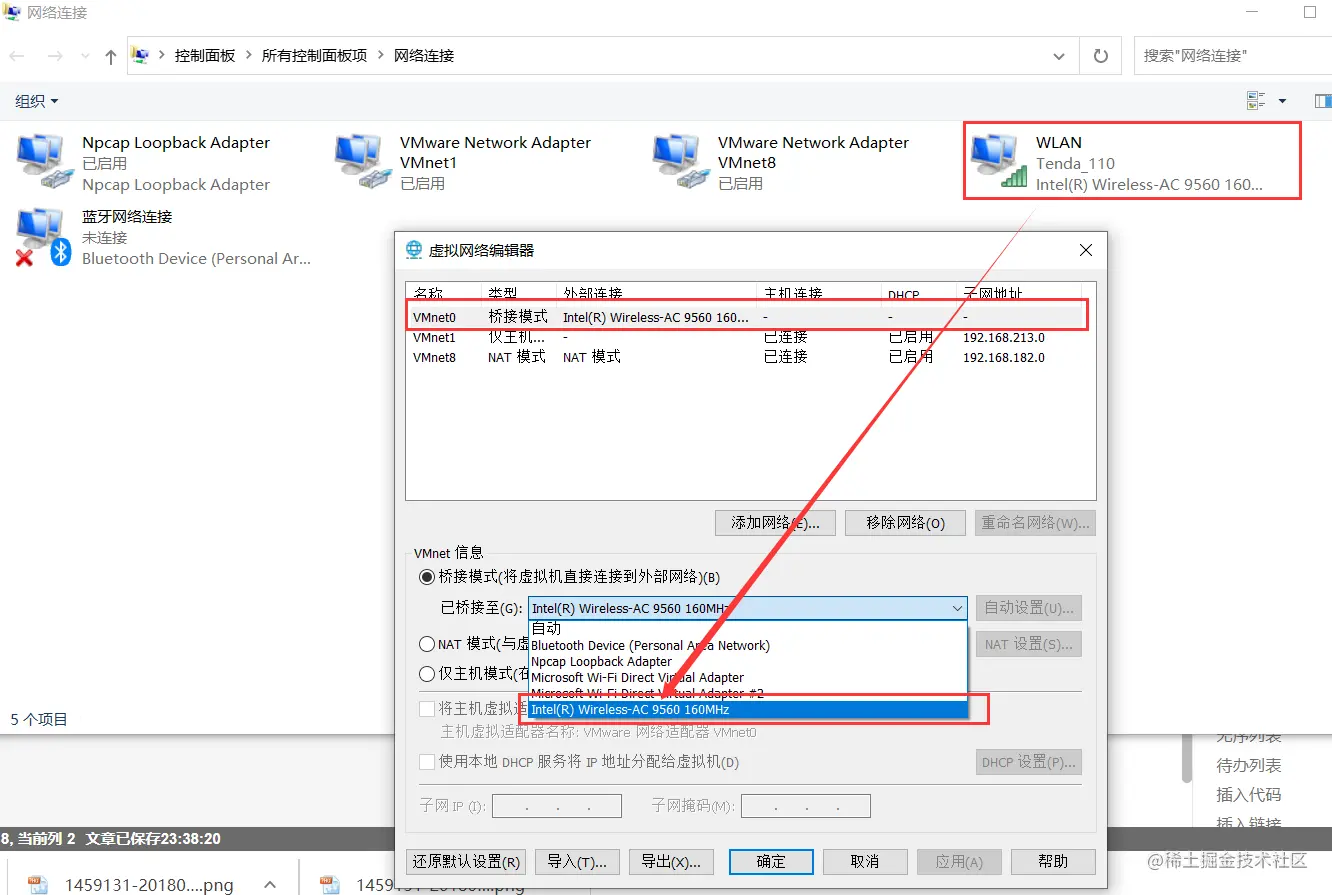1332x895 pixels.
Task: Click subnet address 192.168.213.0 cell
Action: pos(1004,337)
